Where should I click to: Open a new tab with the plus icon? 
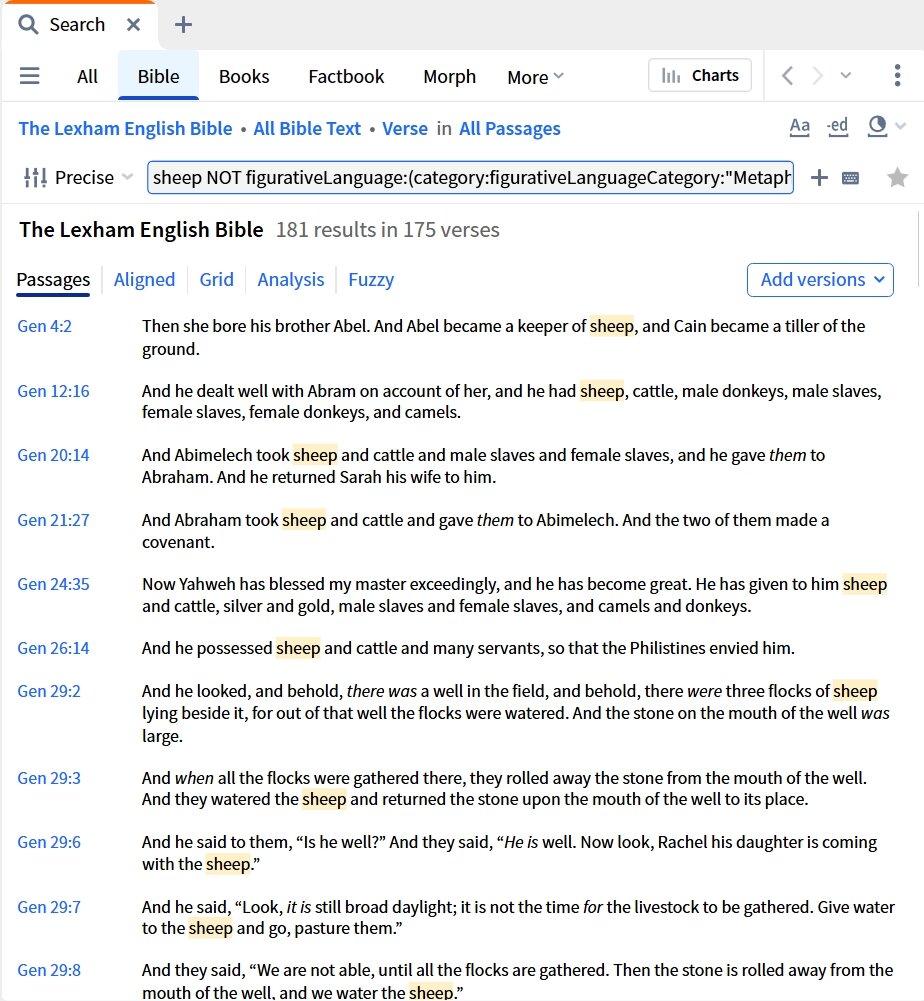(183, 25)
